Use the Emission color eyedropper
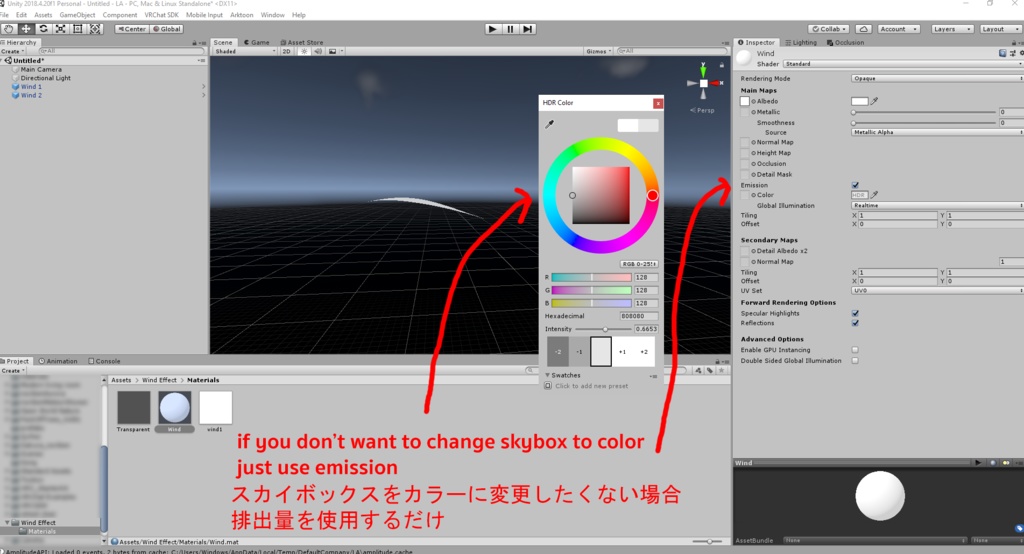This screenshot has height=554, width=1024. [x=874, y=195]
